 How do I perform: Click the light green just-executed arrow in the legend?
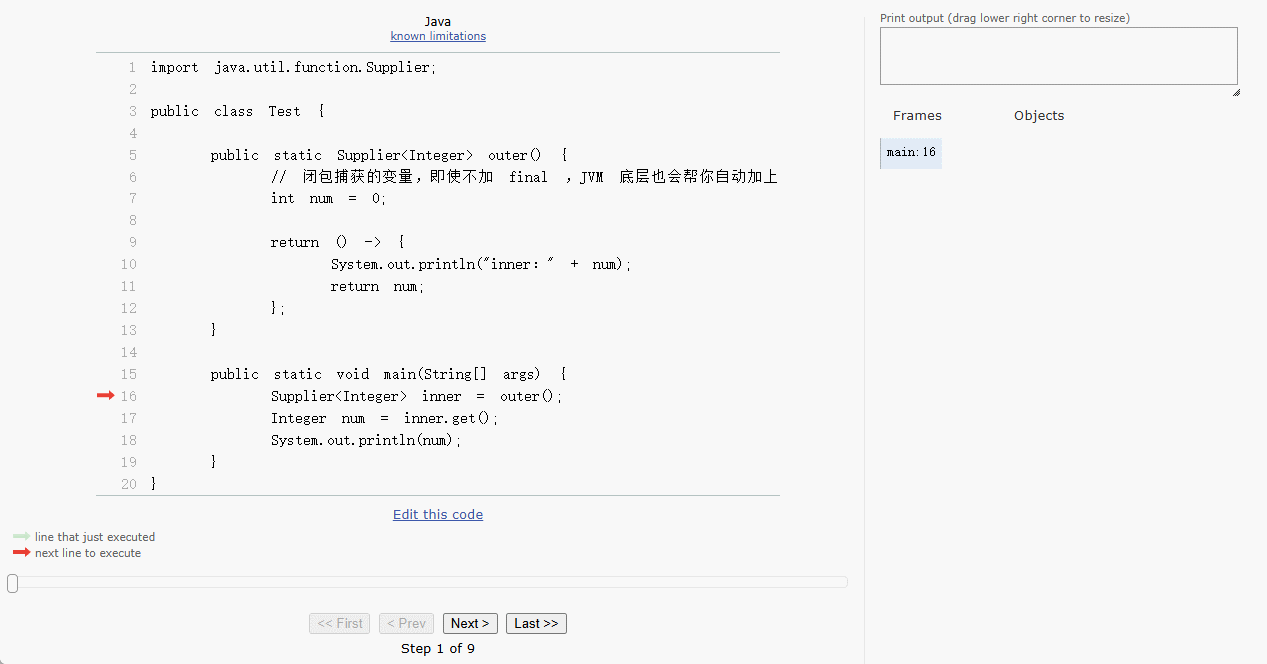click(21, 537)
